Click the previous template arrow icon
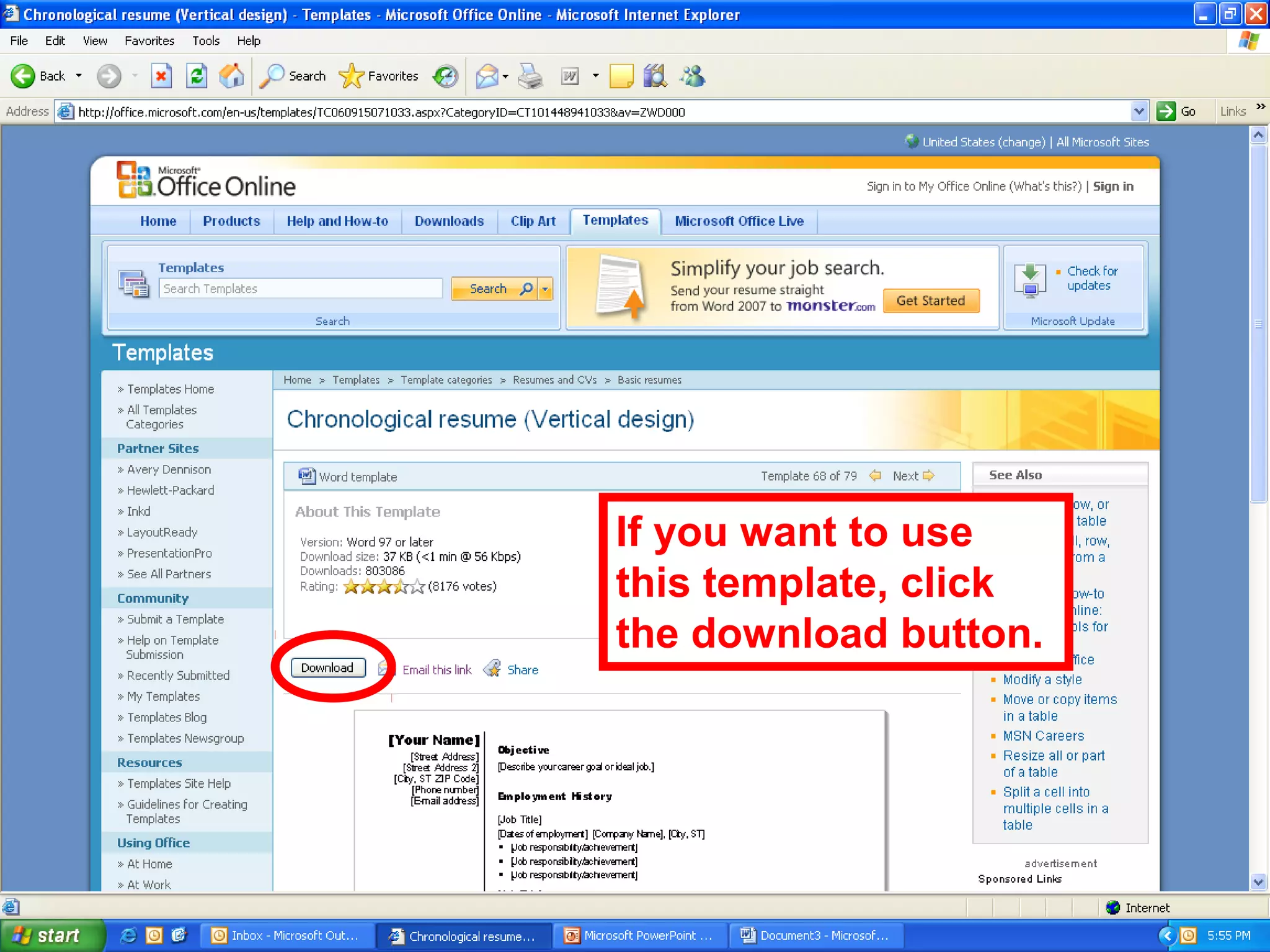 [875, 476]
